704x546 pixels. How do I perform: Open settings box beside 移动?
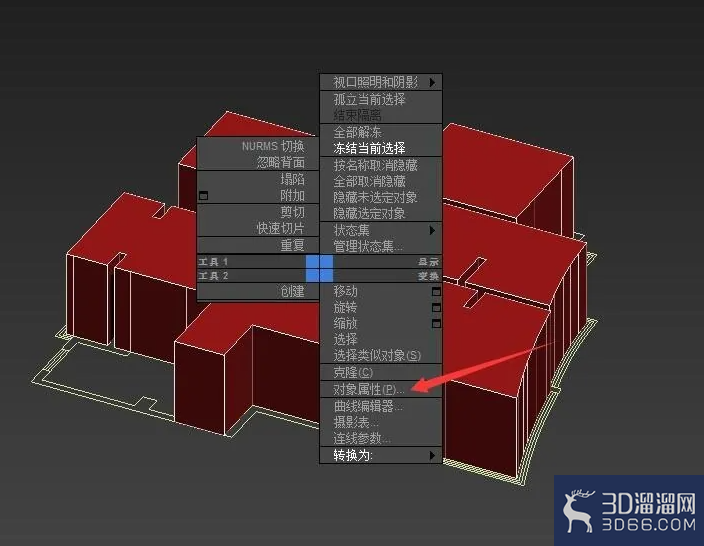[x=436, y=292]
